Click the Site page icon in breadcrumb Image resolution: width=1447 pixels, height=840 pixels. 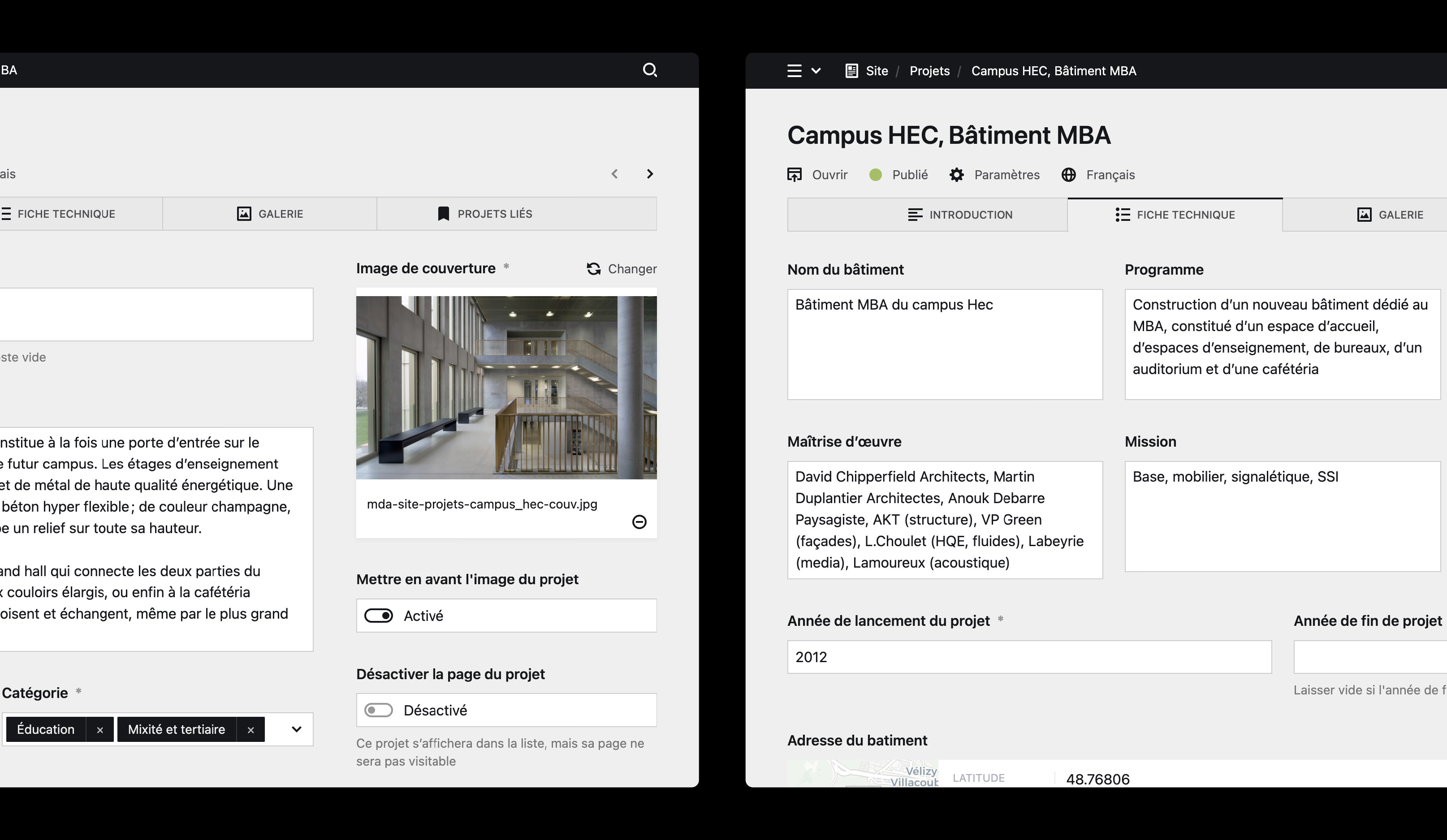coord(851,71)
